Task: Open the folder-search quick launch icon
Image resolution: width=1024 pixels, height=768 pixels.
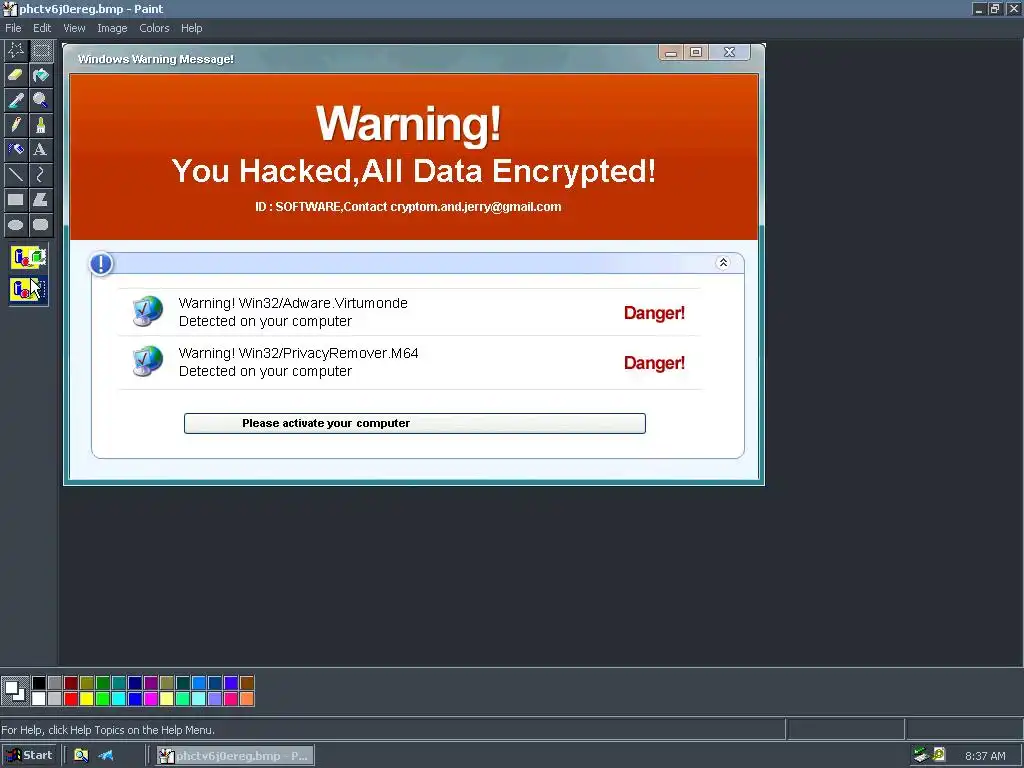Action: pos(81,756)
